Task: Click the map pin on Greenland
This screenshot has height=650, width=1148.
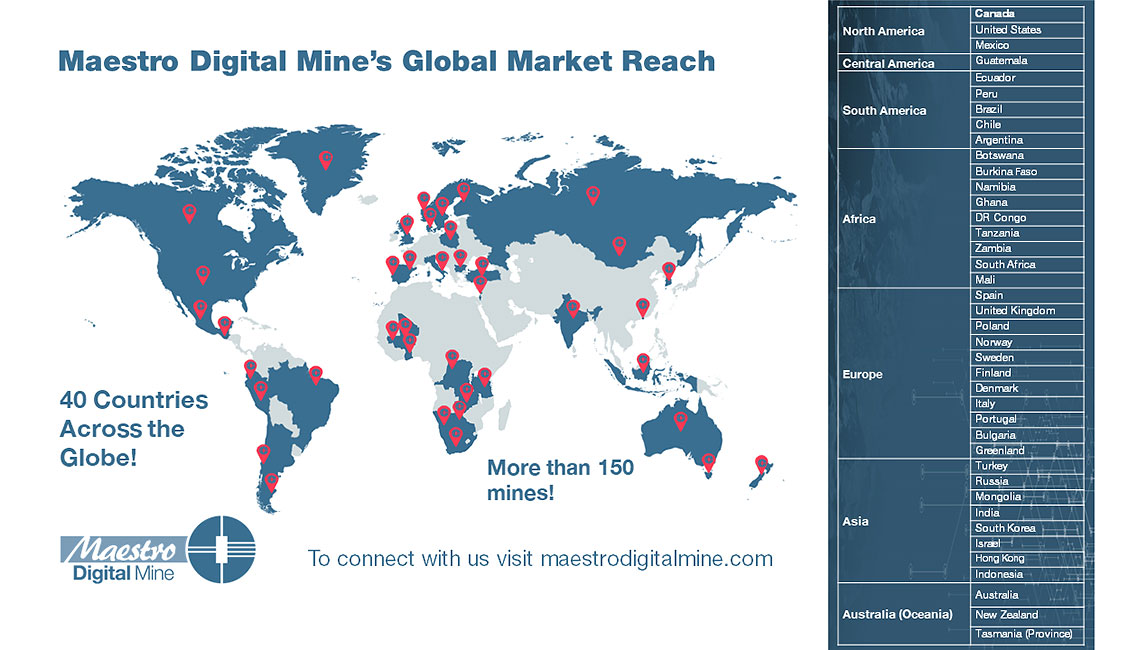Action: pyautogui.click(x=326, y=160)
